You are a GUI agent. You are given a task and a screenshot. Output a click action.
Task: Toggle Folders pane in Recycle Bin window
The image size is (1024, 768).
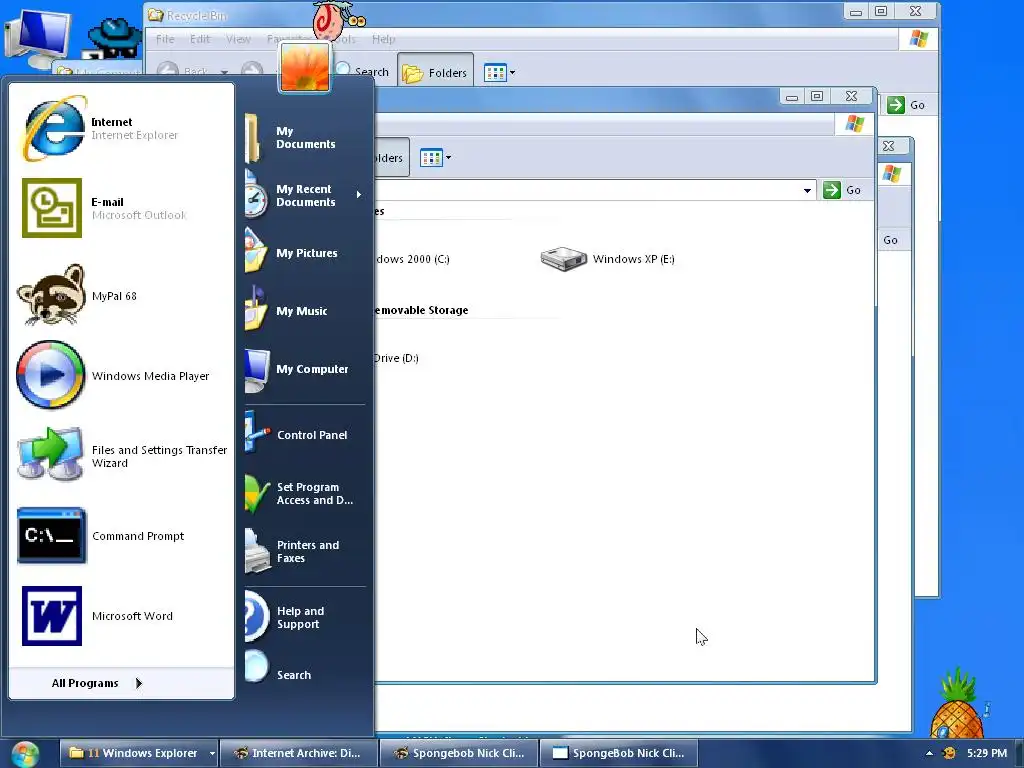435,72
